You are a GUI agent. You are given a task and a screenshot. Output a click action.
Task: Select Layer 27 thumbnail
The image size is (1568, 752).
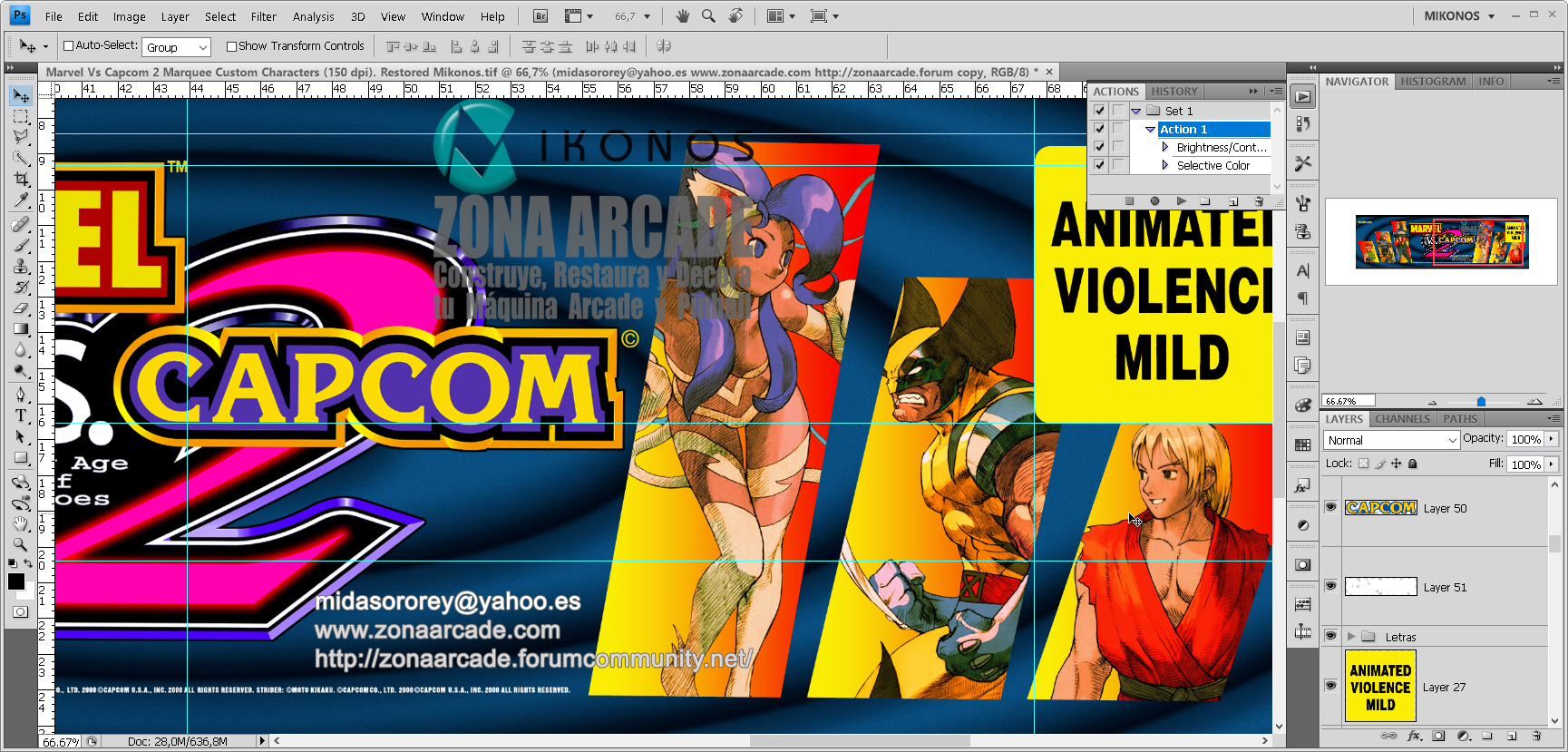pos(1380,687)
